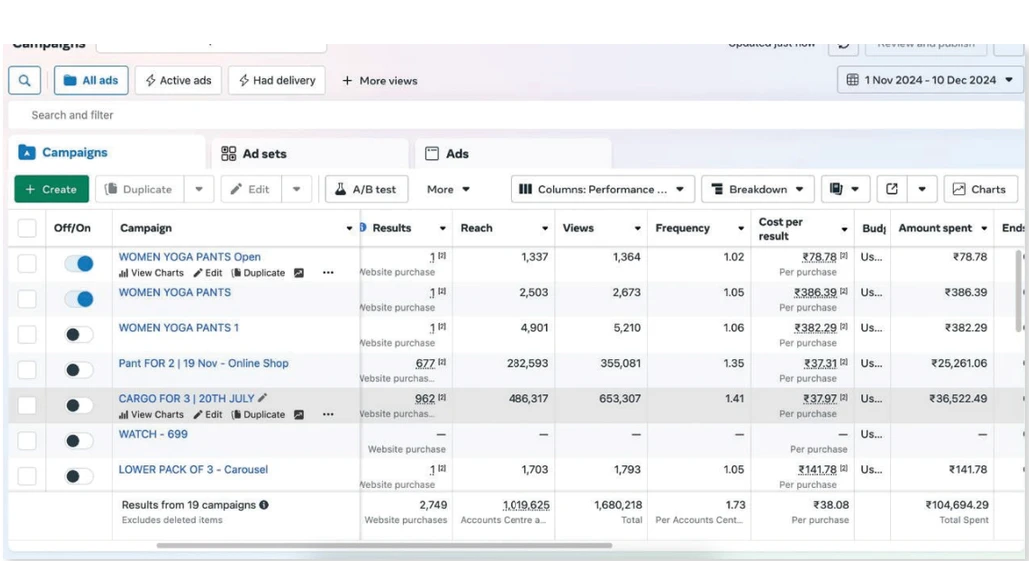This screenshot has width=1029, height=561.
Task: Click the refresh icon button at top
Action: 843,45
